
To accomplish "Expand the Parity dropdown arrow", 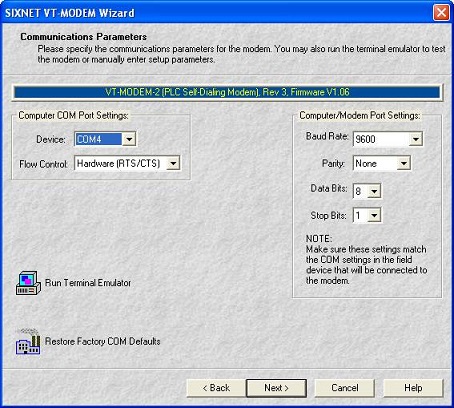I will tap(404, 163).
